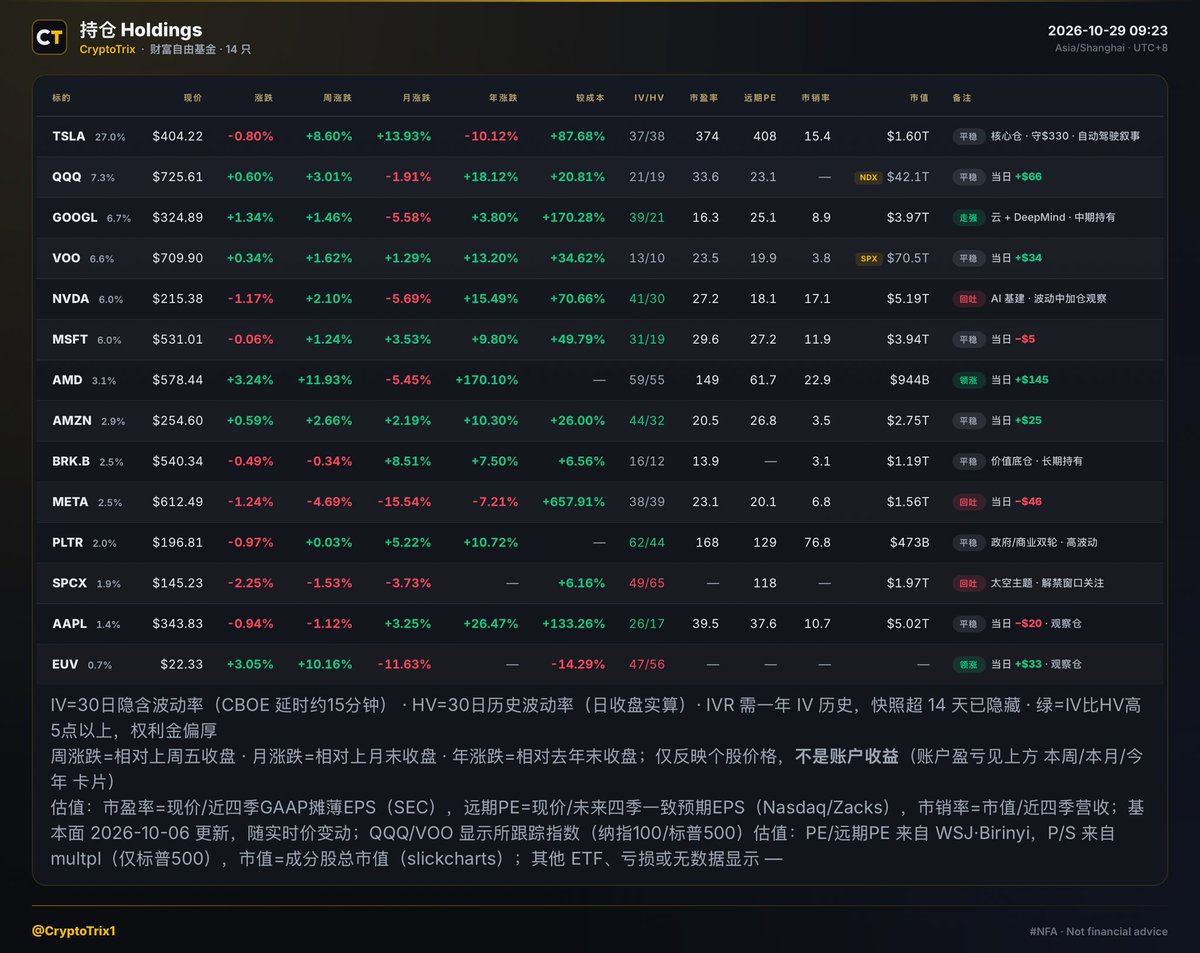Click the 标的 column header
1200x953 pixels.
pyautogui.click(x=61, y=98)
